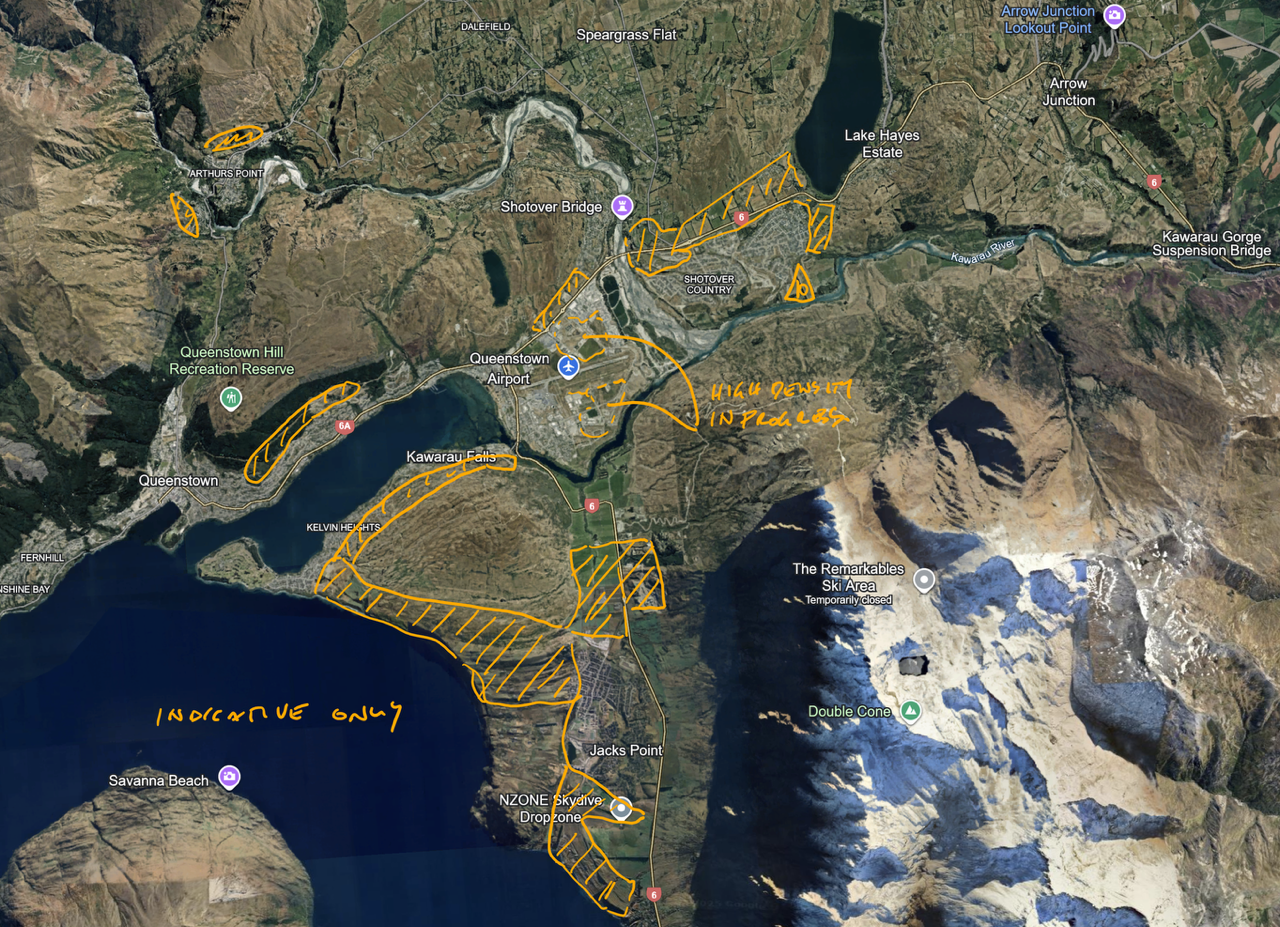This screenshot has height=927, width=1280.
Task: Click the Queenstown Airport plane icon
Action: (568, 367)
